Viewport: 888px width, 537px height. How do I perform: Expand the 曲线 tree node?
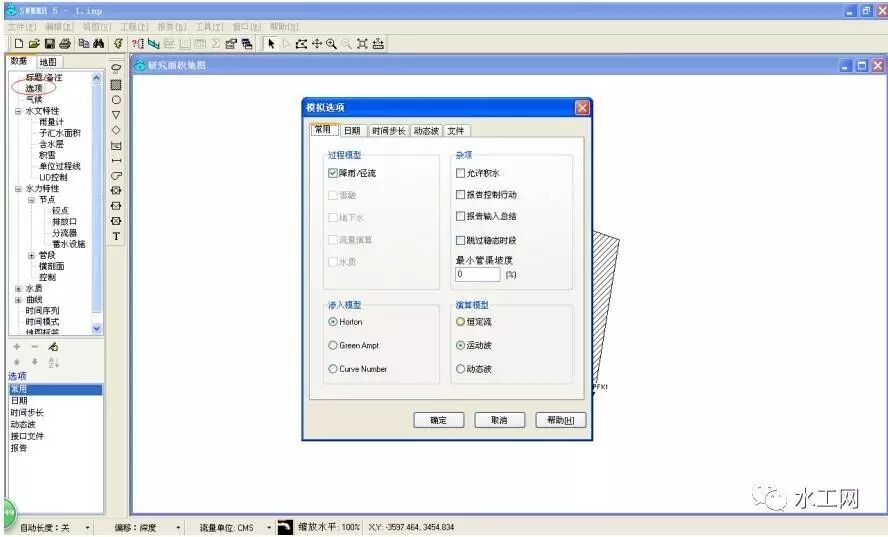(18, 300)
